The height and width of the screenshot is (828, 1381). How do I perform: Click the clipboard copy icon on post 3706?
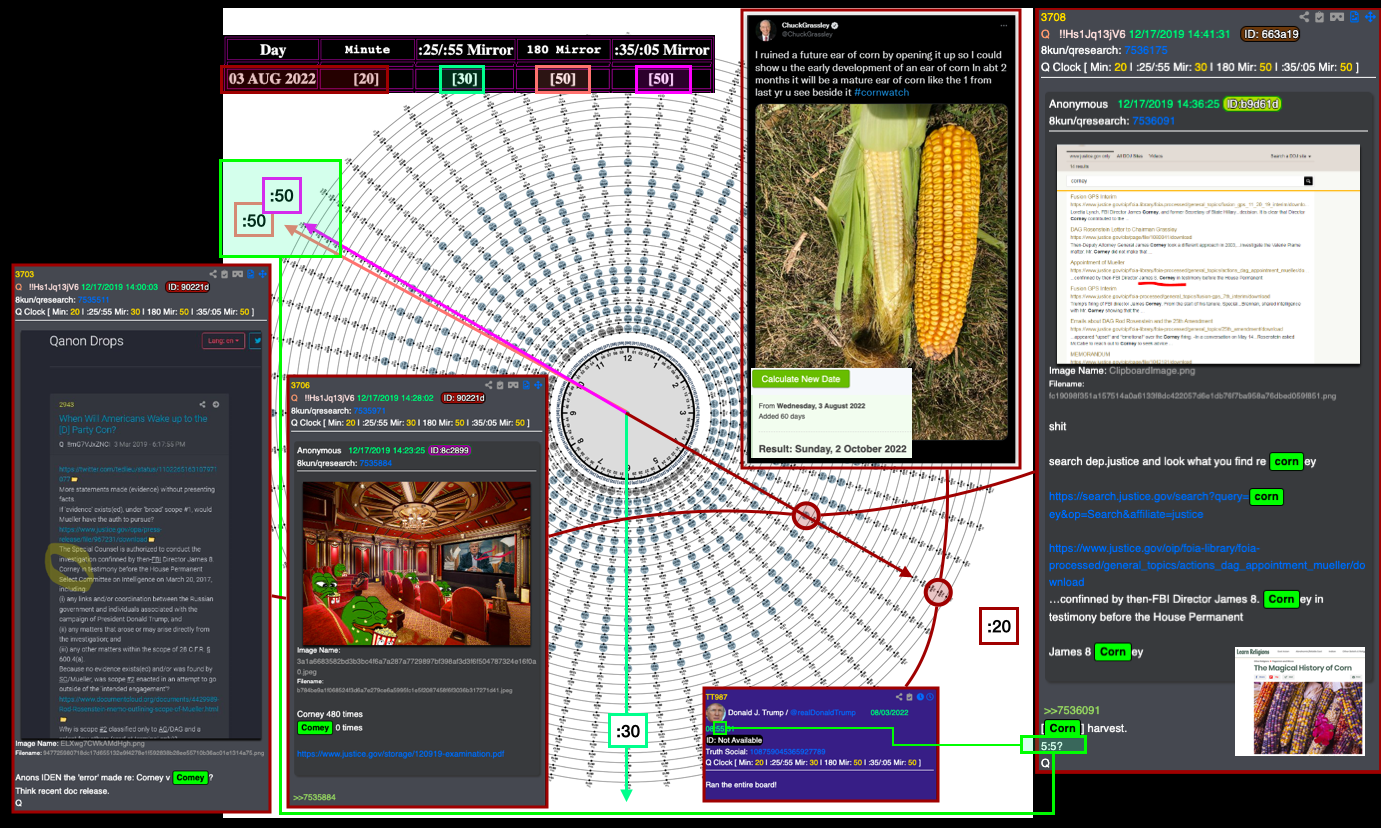[x=500, y=385]
